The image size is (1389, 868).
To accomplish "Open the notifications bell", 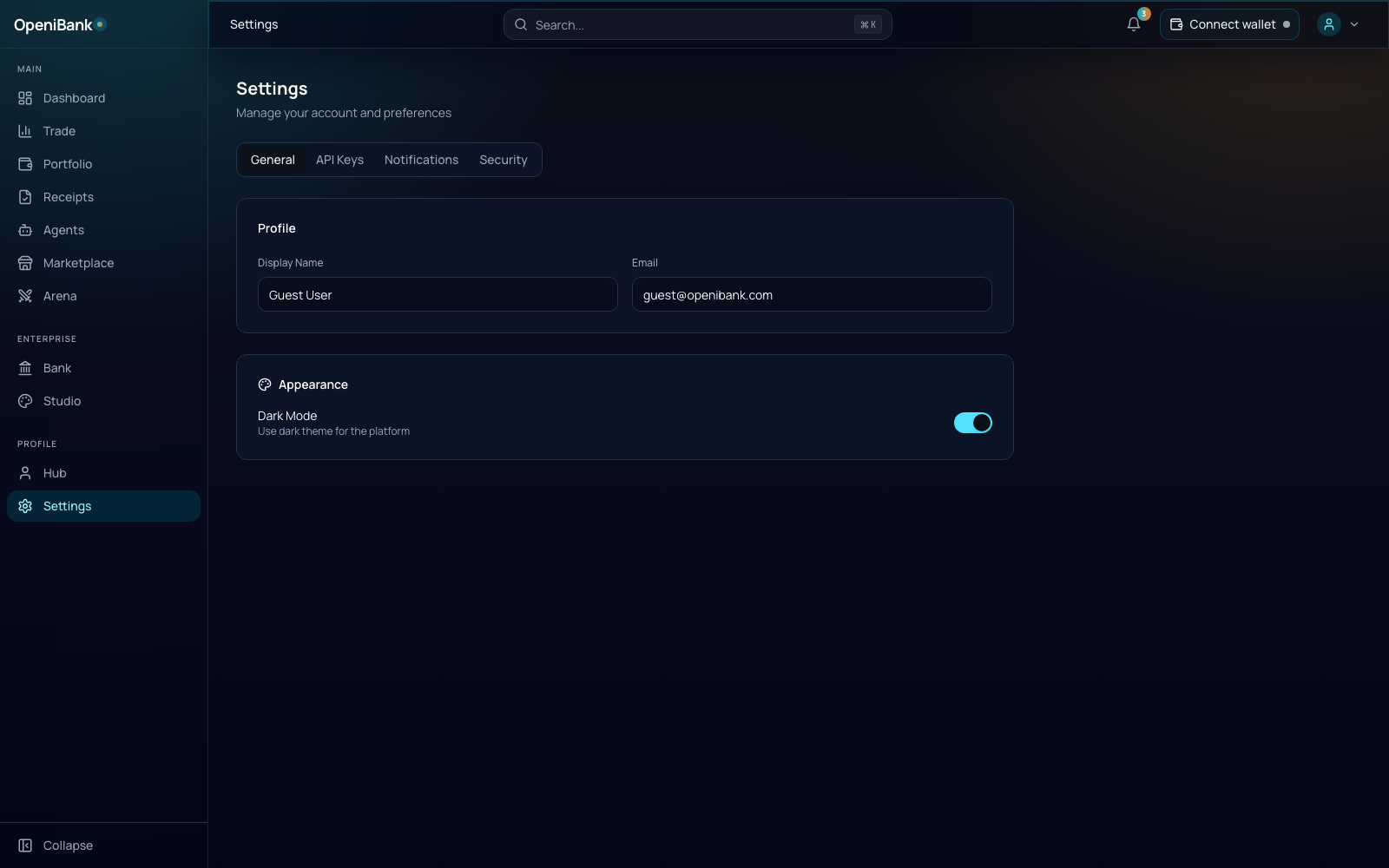I will pos(1133,24).
